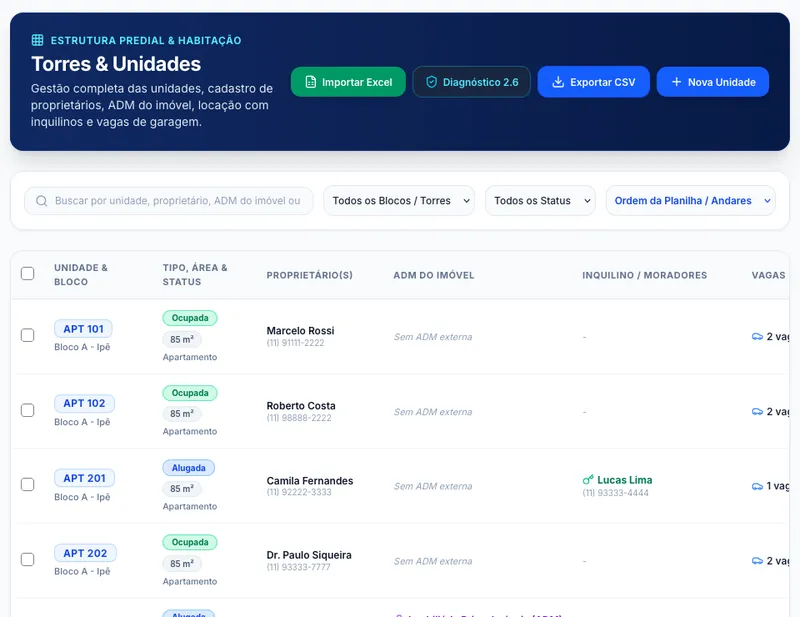This screenshot has width=800, height=617.
Task: Open the APT 201 unit badge
Action: 84,478
